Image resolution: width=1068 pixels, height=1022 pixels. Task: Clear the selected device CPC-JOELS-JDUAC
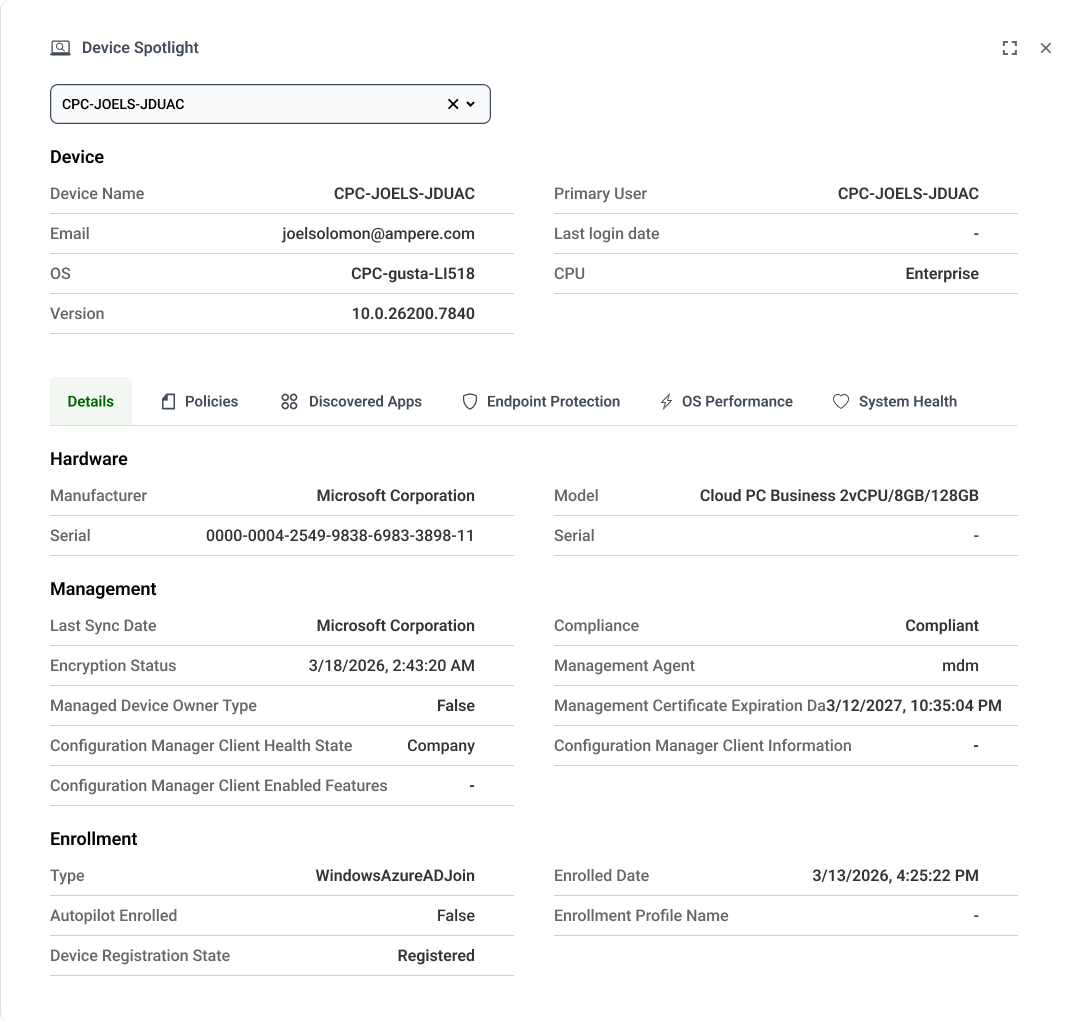pos(452,104)
